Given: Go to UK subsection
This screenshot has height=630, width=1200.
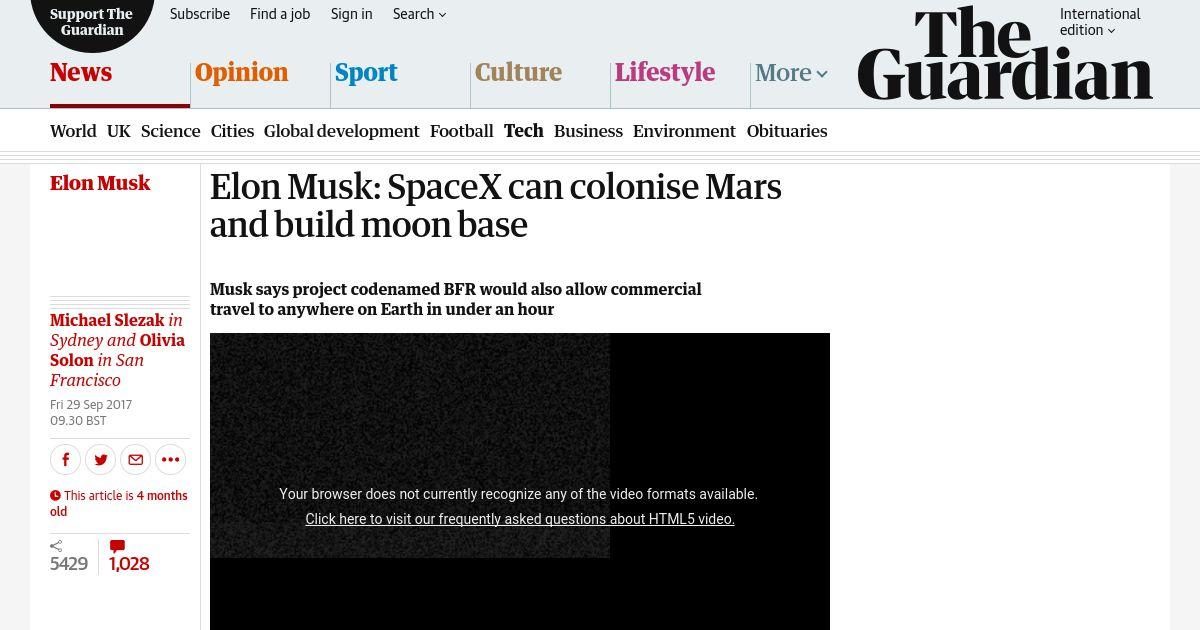Looking at the screenshot, I should [119, 131].
